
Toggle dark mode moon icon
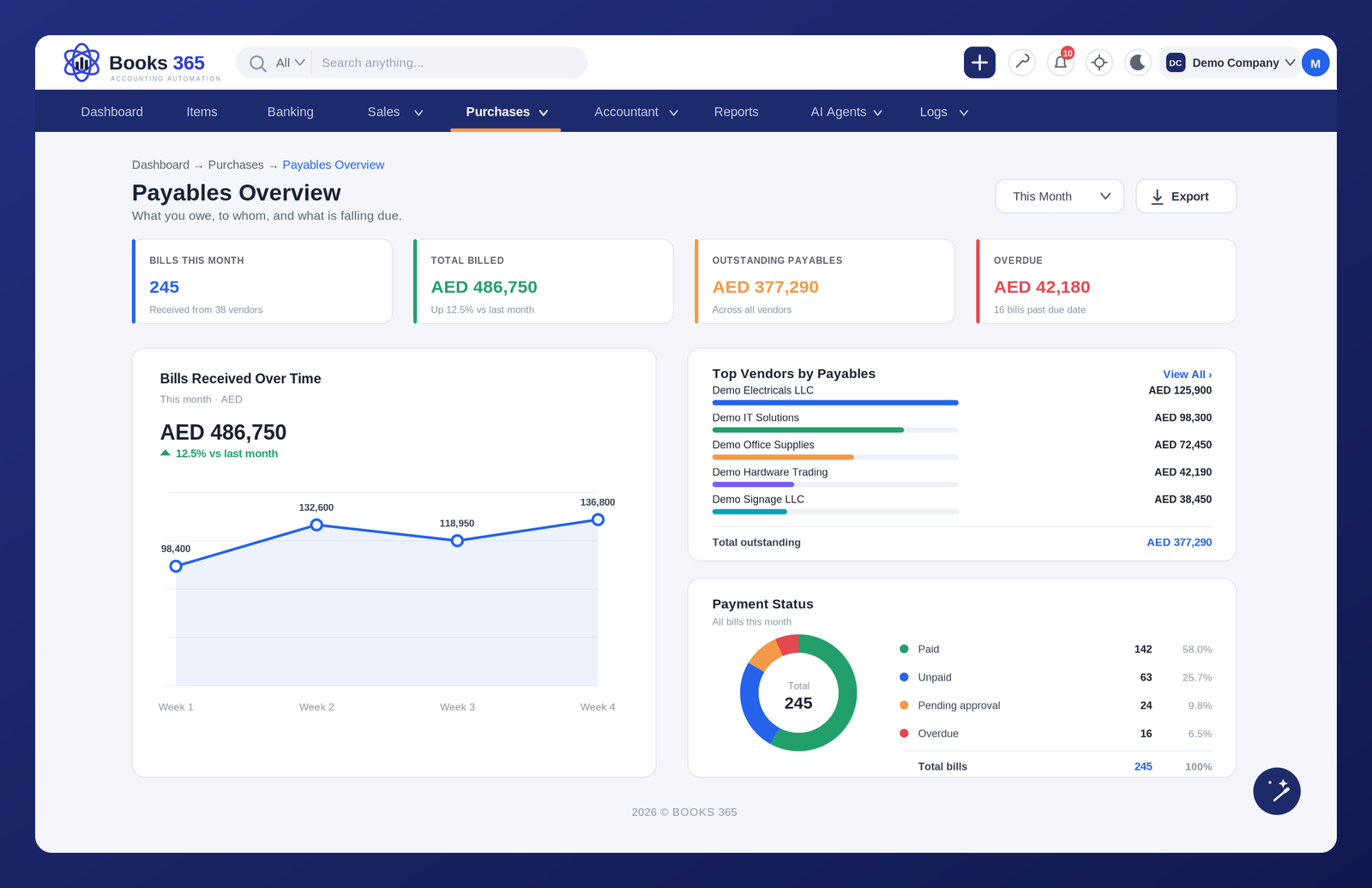(1138, 63)
